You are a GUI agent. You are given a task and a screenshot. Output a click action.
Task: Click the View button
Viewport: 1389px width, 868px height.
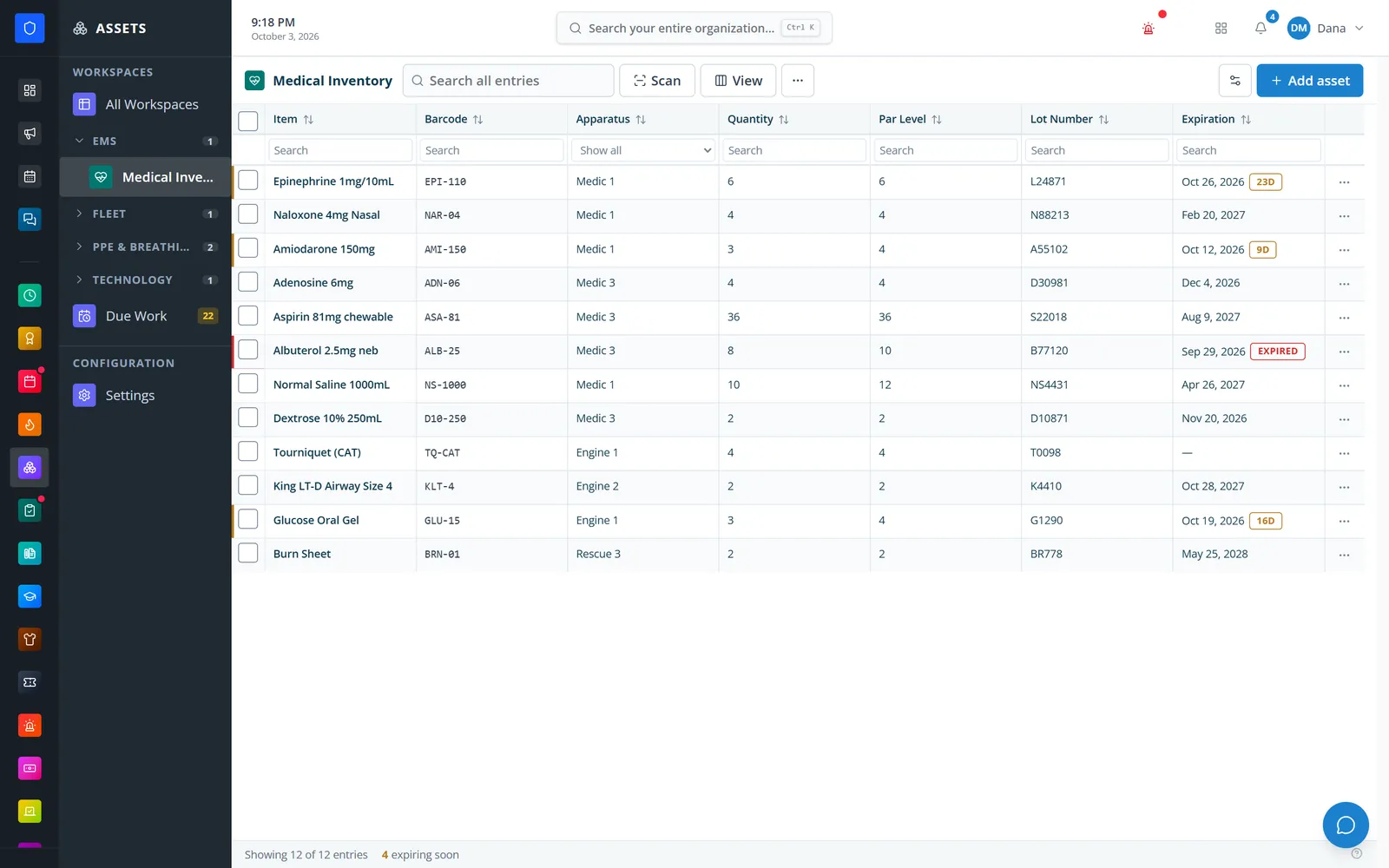click(x=738, y=81)
